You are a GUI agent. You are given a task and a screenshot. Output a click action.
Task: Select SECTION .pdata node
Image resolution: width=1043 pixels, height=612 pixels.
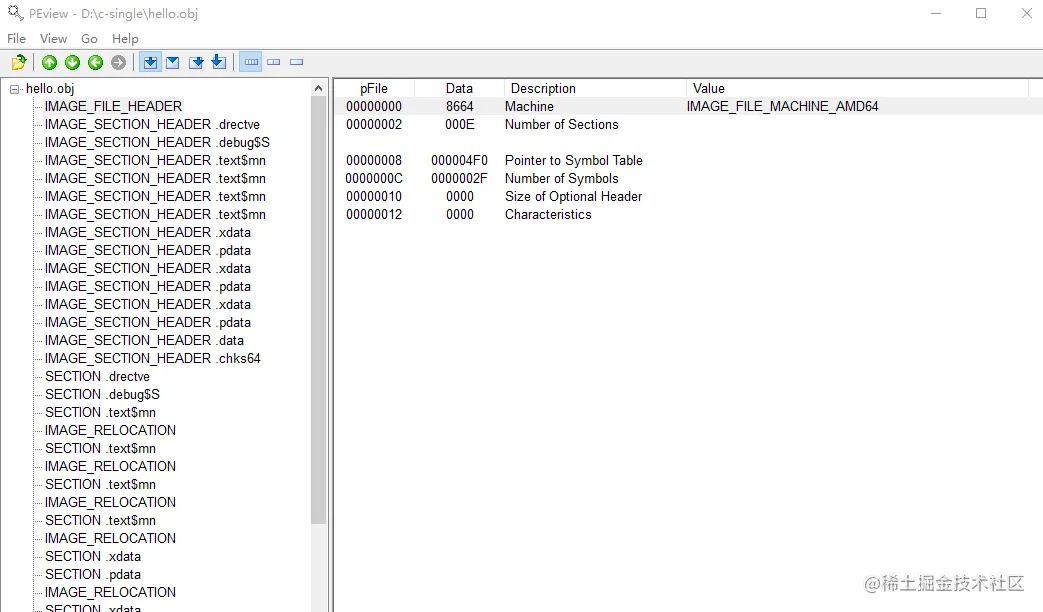click(x=93, y=574)
